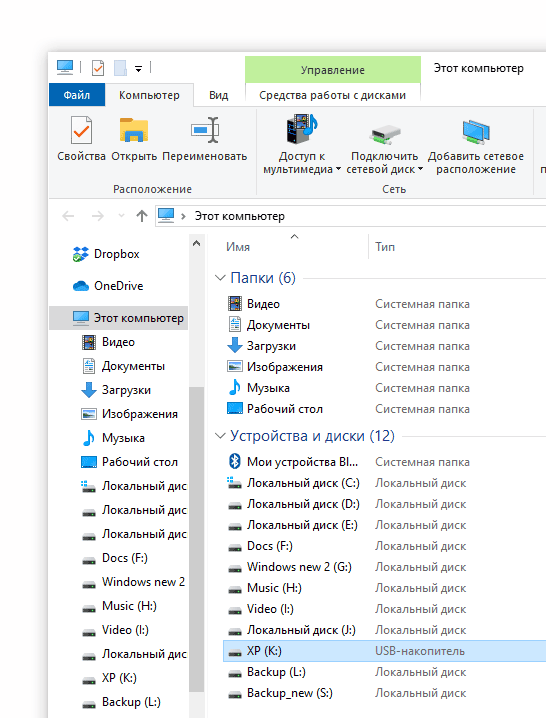The width and height of the screenshot is (546, 718).
Task: Click the address bar showing Этот компьютер
Action: pyautogui.click(x=350, y=216)
